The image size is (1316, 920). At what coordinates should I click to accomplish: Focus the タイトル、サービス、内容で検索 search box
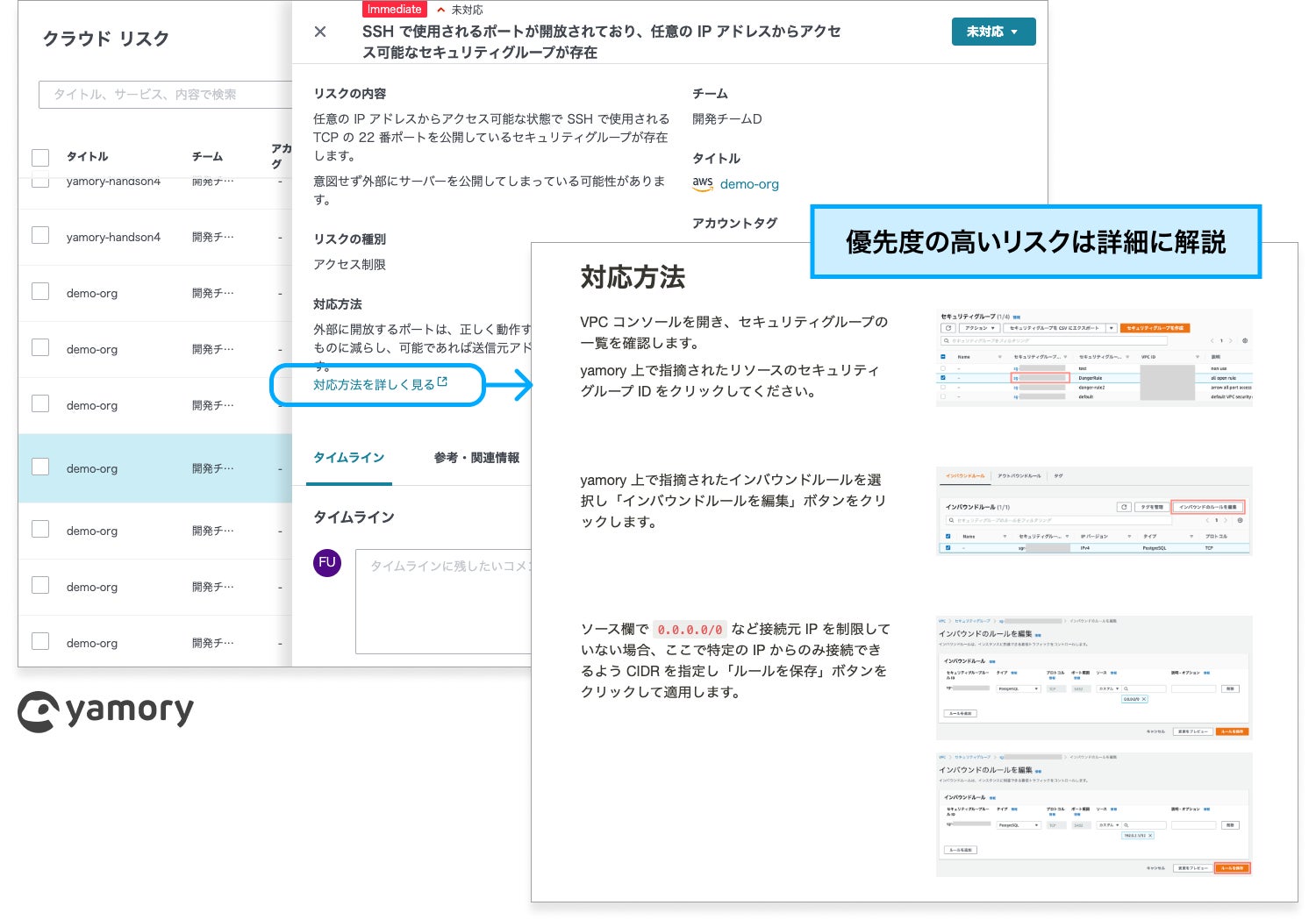pyautogui.click(x=165, y=95)
